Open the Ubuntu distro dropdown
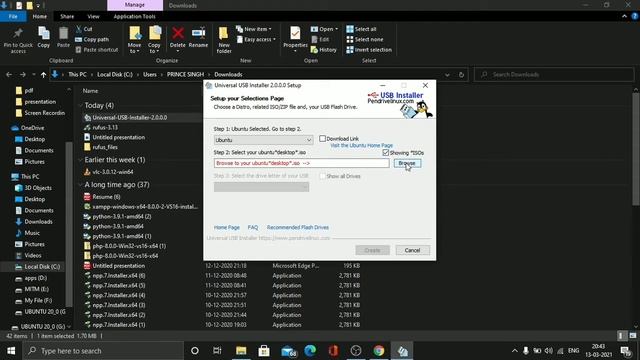The image size is (640, 360). pyautogui.click(x=263, y=140)
